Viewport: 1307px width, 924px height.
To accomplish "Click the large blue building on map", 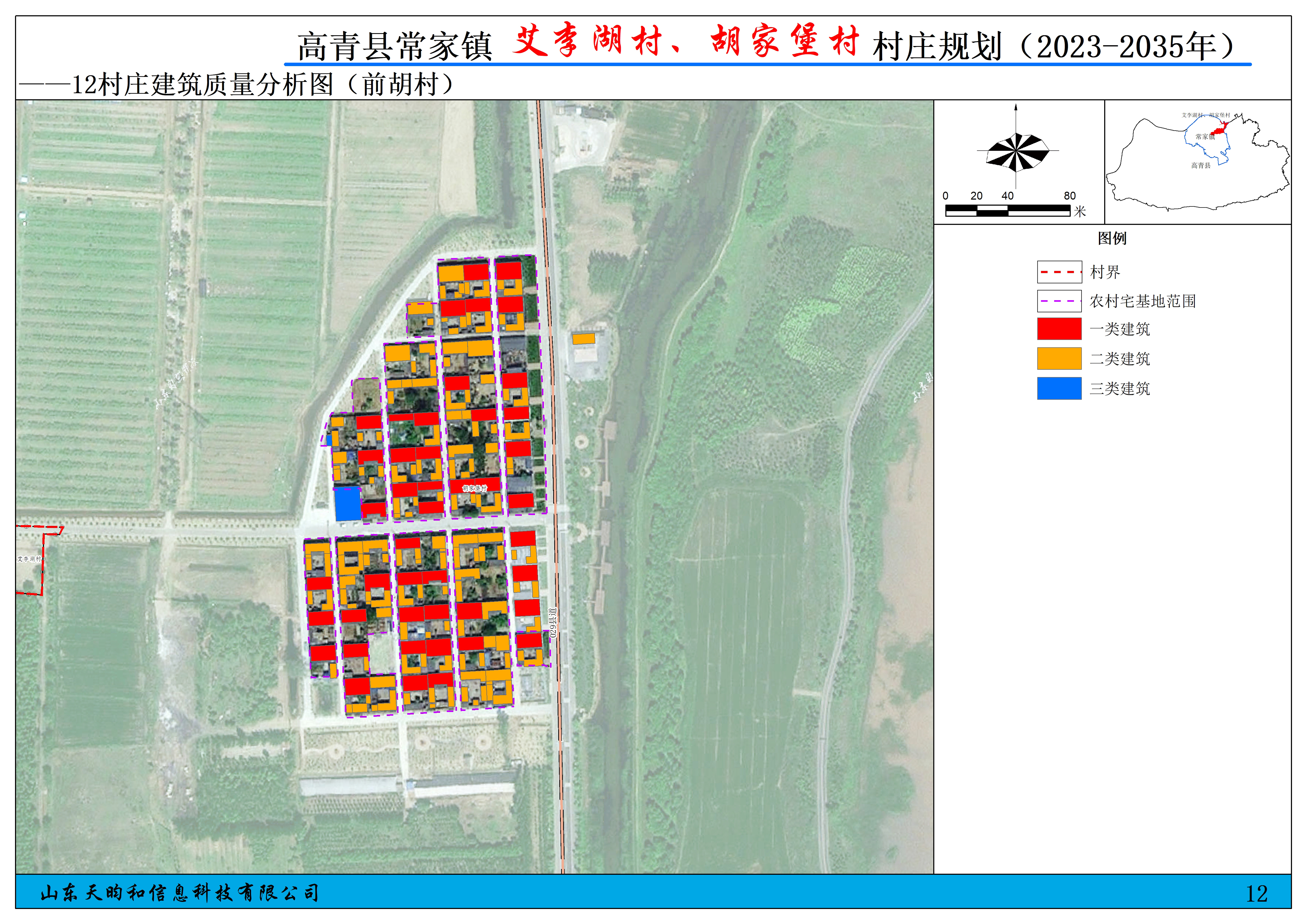I will click(347, 504).
